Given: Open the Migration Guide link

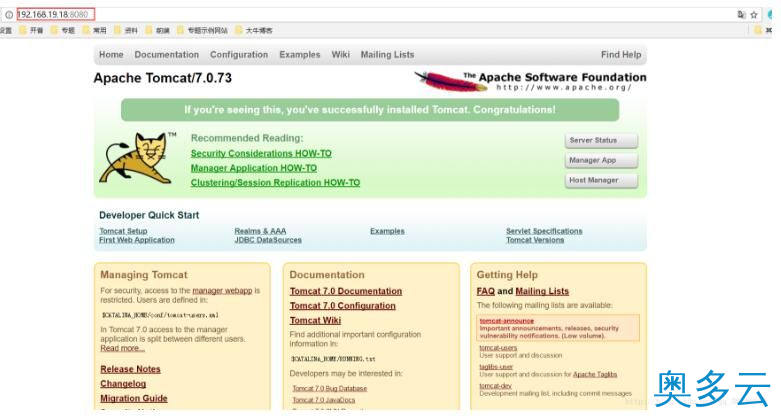Looking at the screenshot, I should [133, 399].
